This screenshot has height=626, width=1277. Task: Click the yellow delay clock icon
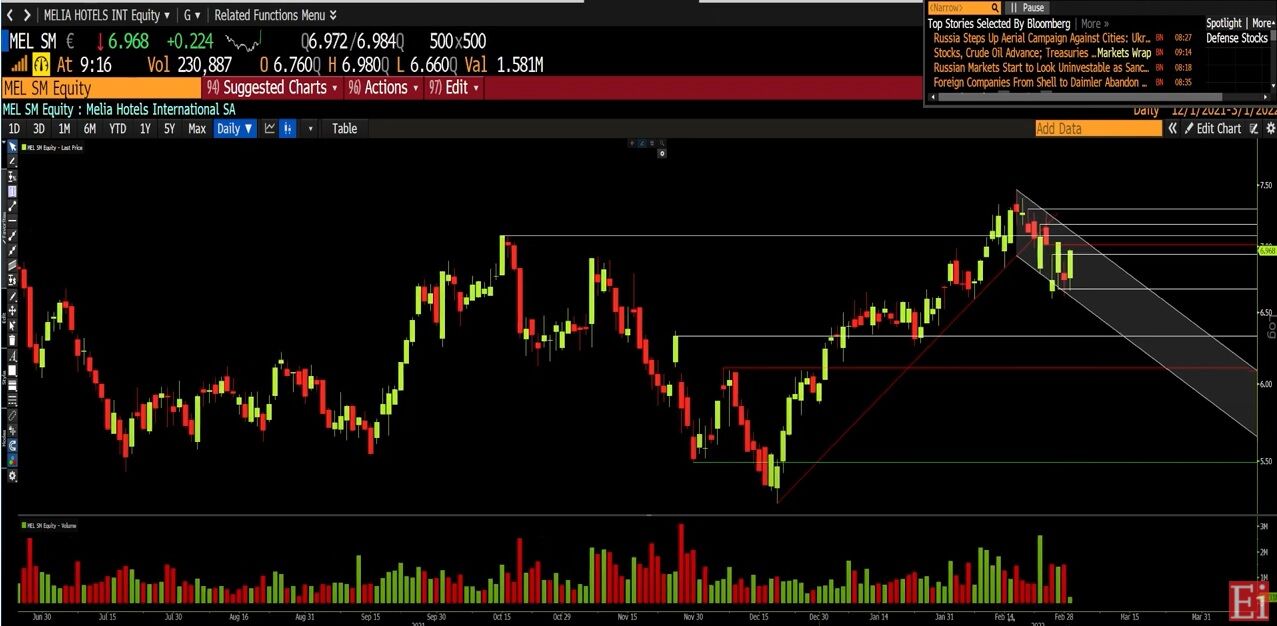(41, 65)
